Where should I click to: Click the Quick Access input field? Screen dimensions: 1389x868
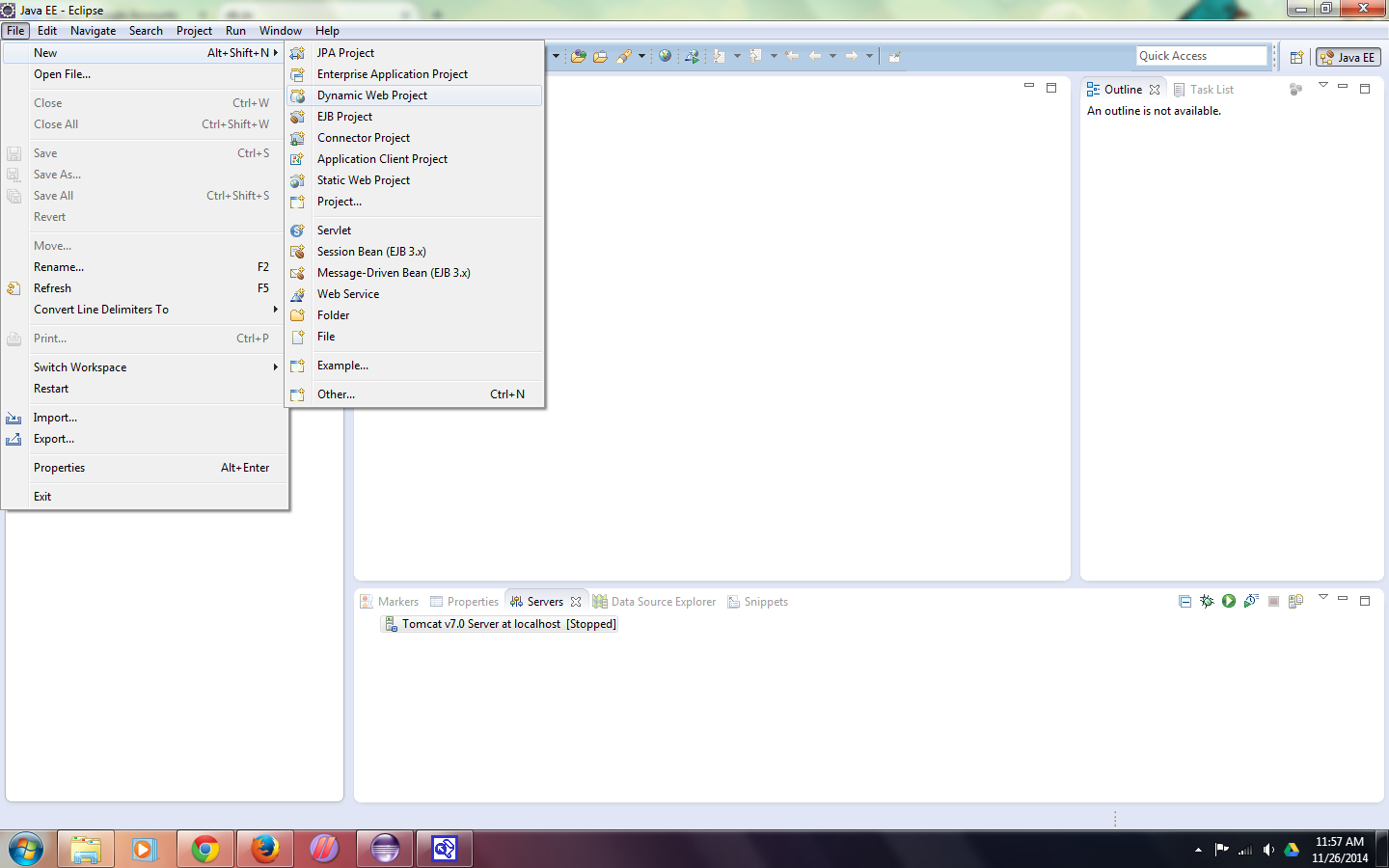(x=1201, y=56)
